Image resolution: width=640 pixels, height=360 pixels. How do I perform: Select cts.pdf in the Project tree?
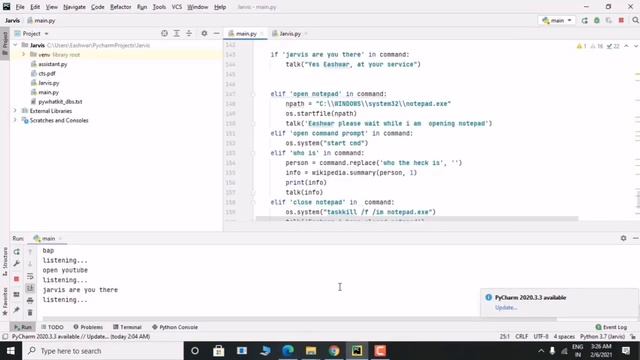pos(47,73)
